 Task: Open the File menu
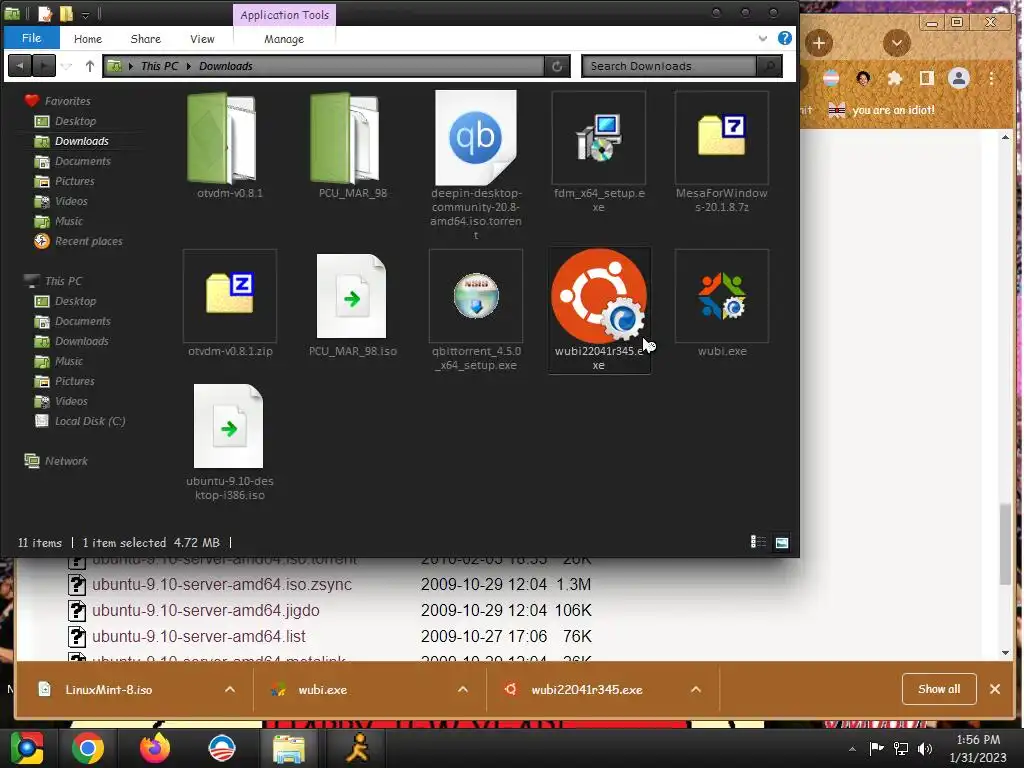tap(31, 38)
